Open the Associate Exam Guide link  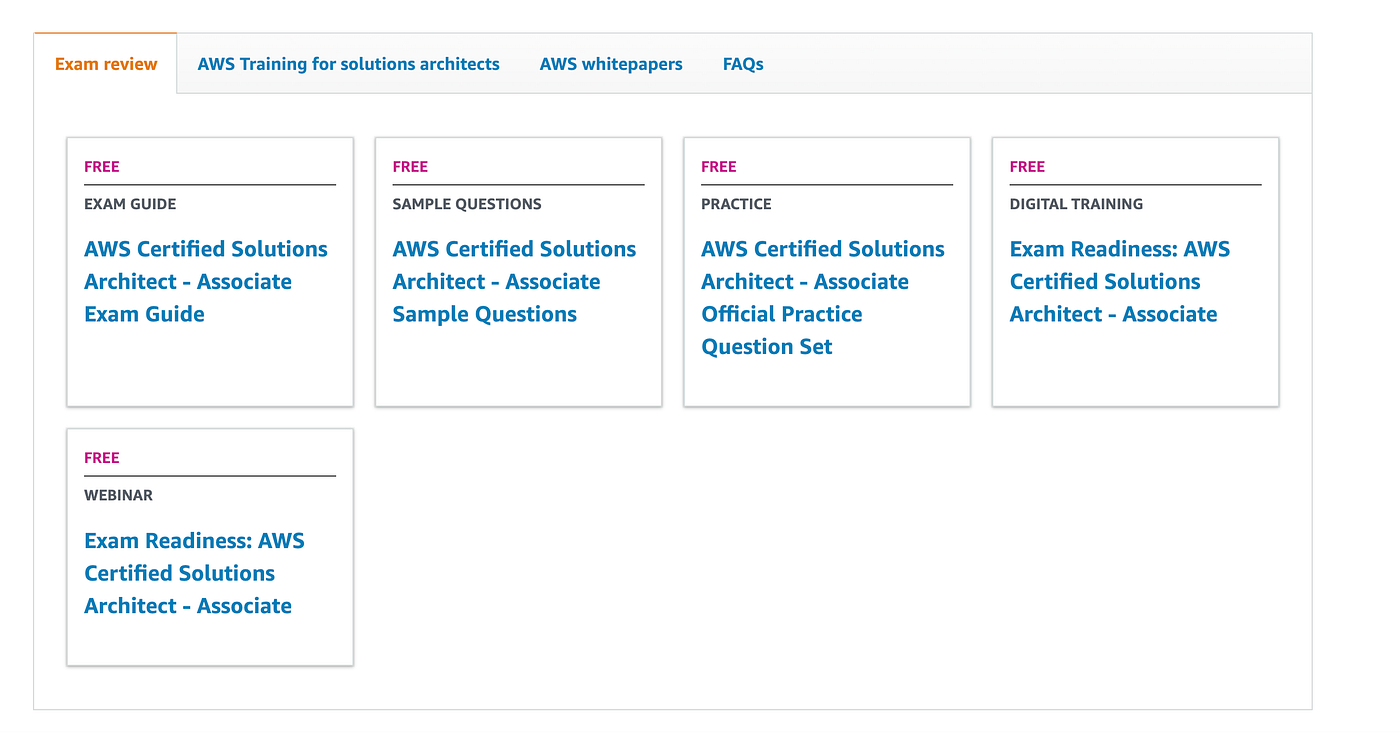pyautogui.click(x=205, y=281)
